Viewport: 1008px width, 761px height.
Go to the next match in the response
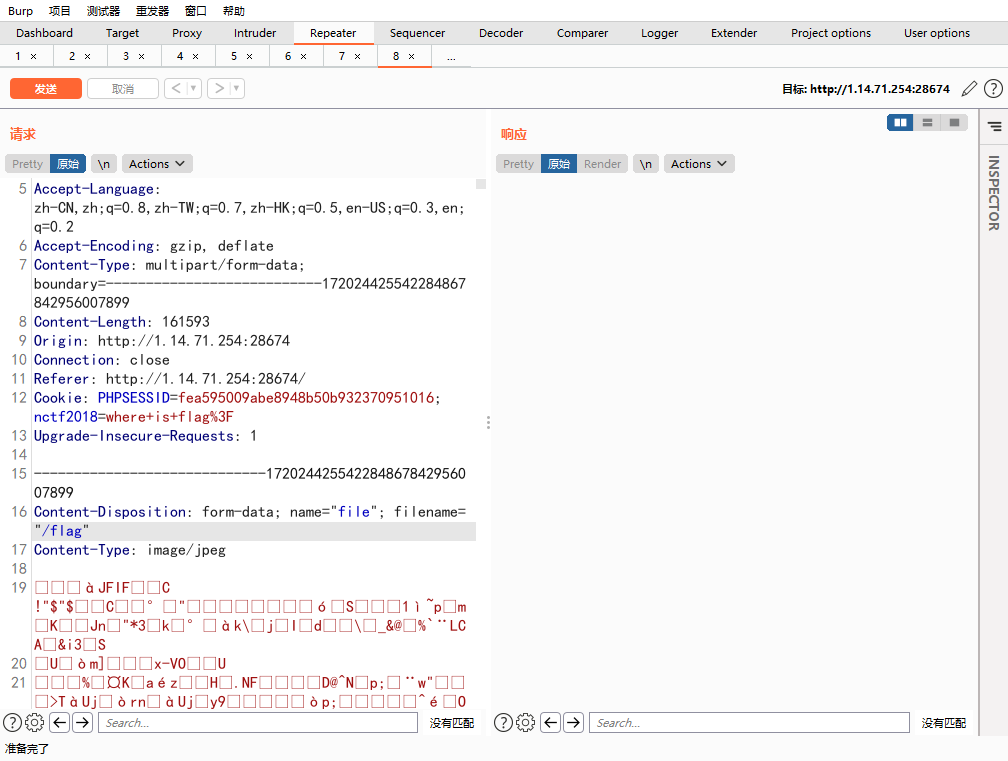573,722
